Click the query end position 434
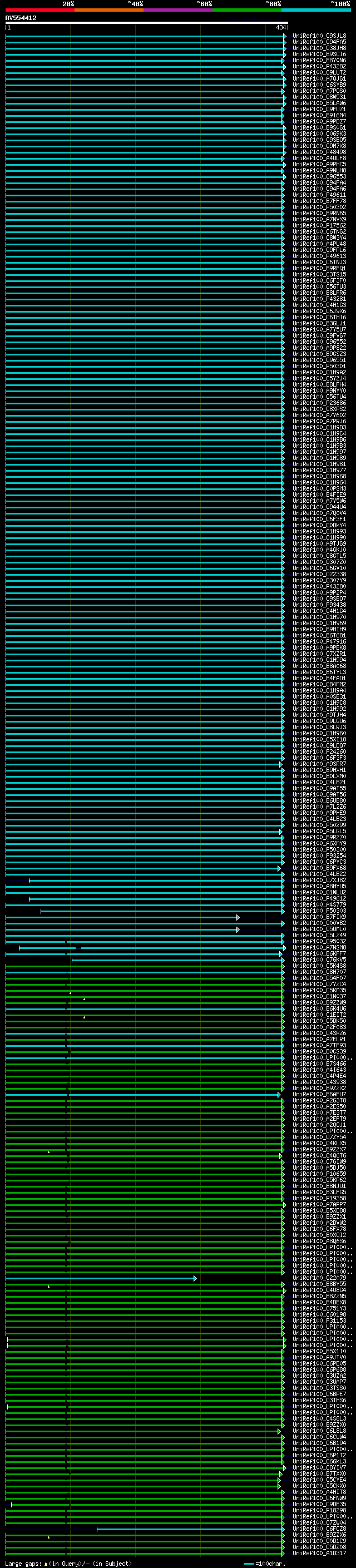356x1568 pixels. pos(280,27)
